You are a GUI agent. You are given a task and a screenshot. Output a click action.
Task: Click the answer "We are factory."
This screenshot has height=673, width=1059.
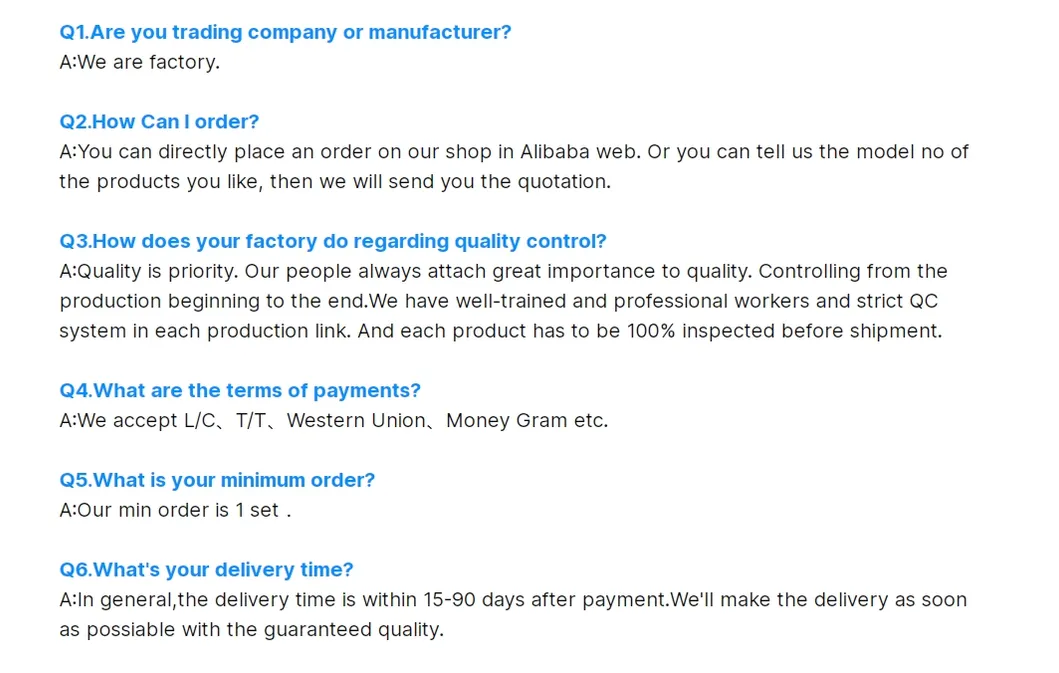point(139,62)
